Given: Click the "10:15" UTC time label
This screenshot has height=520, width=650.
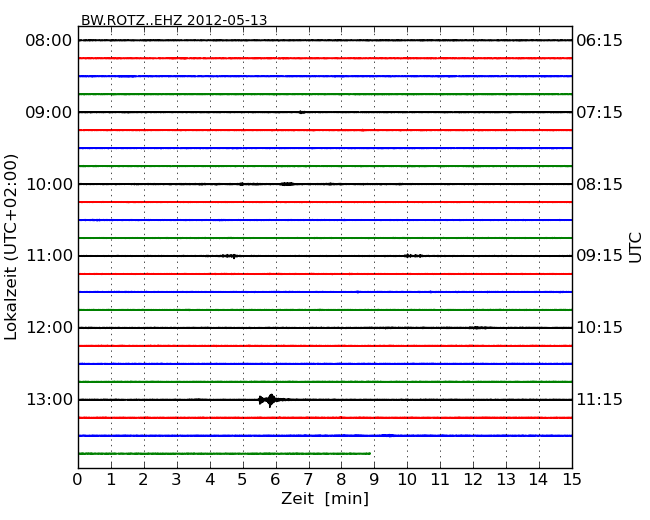Looking at the screenshot, I should point(599,328).
